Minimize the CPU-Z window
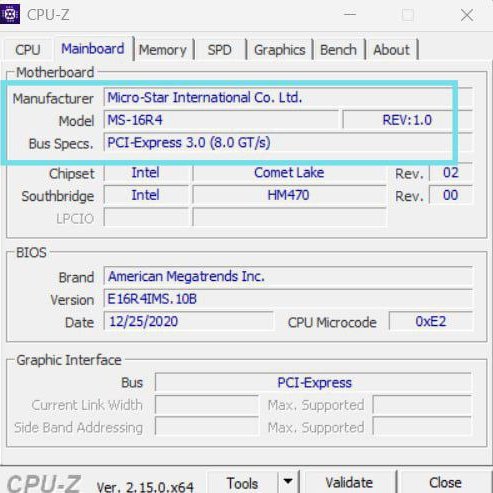This screenshot has height=493, width=493. pyautogui.click(x=350, y=15)
